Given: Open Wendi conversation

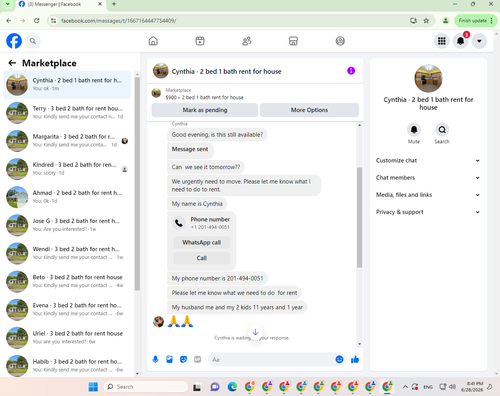Looking at the screenshot, I should [x=67, y=253].
